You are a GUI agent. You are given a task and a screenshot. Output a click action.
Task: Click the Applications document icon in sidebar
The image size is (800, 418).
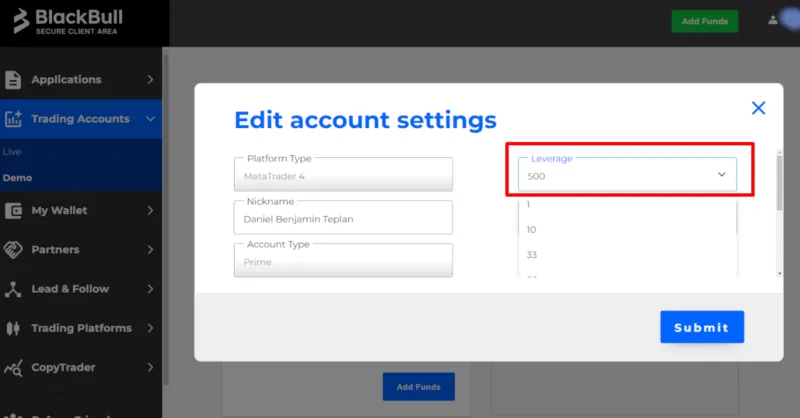click(14, 79)
